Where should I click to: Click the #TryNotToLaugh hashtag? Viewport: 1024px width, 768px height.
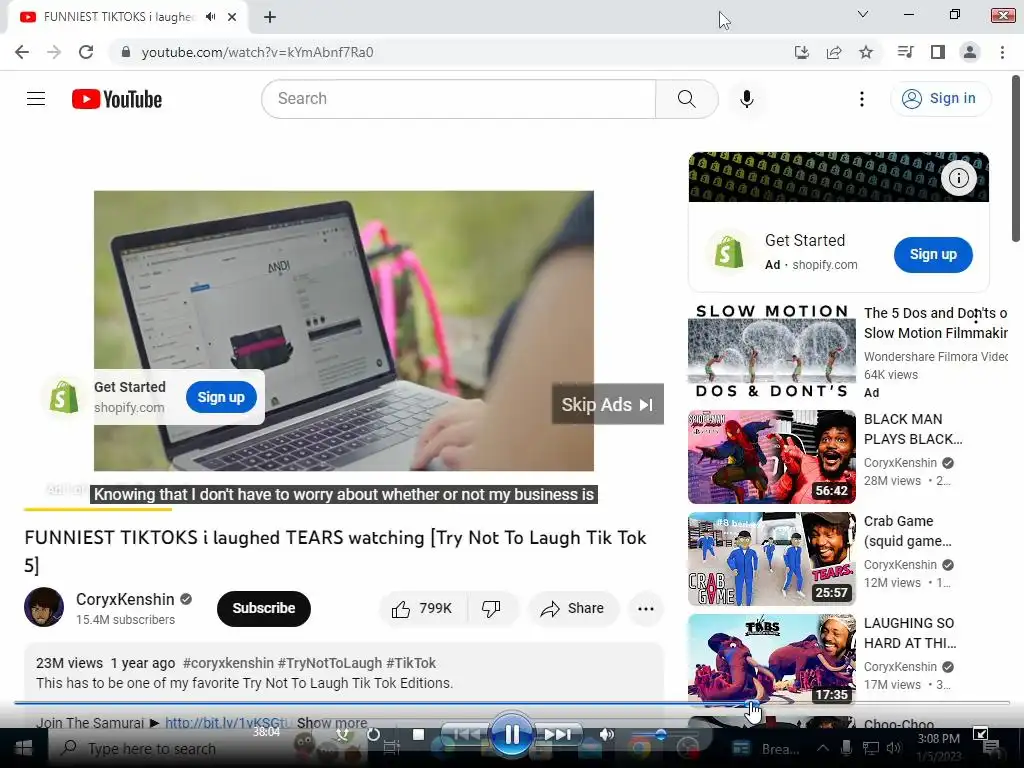point(330,663)
